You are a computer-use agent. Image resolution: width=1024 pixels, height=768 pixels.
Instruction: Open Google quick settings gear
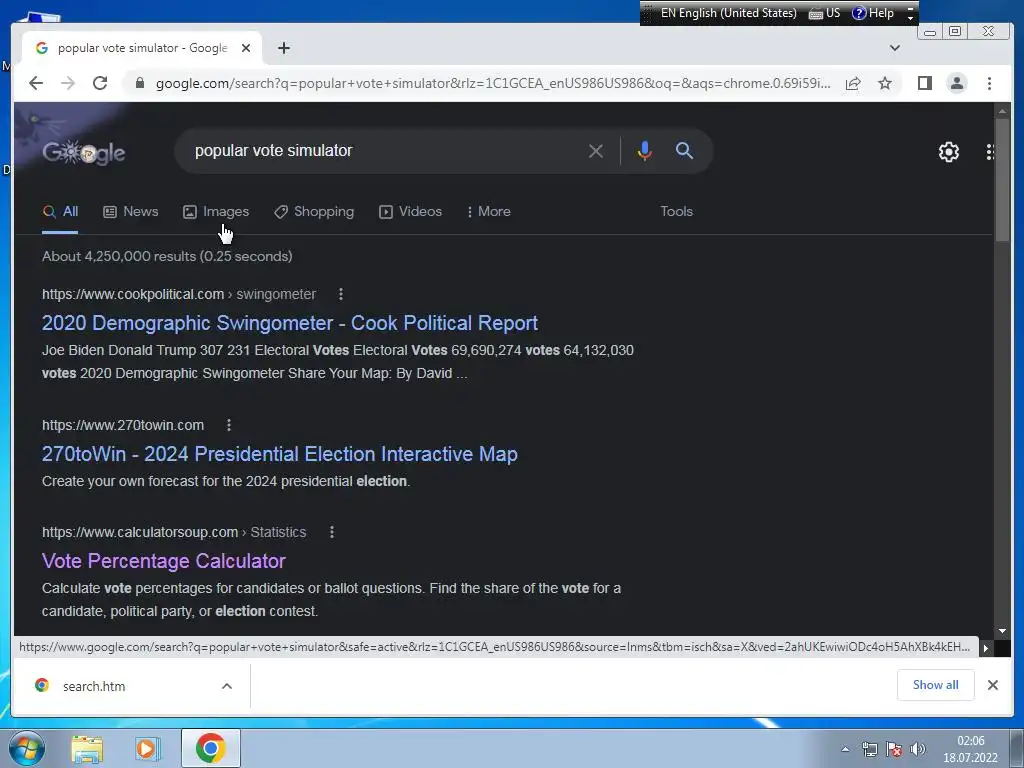pyautogui.click(x=948, y=152)
